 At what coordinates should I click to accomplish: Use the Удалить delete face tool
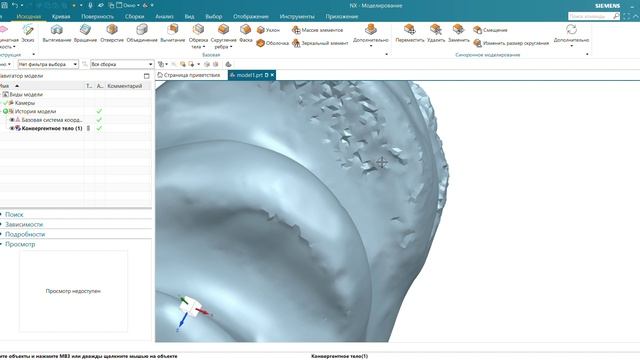[x=436, y=33]
